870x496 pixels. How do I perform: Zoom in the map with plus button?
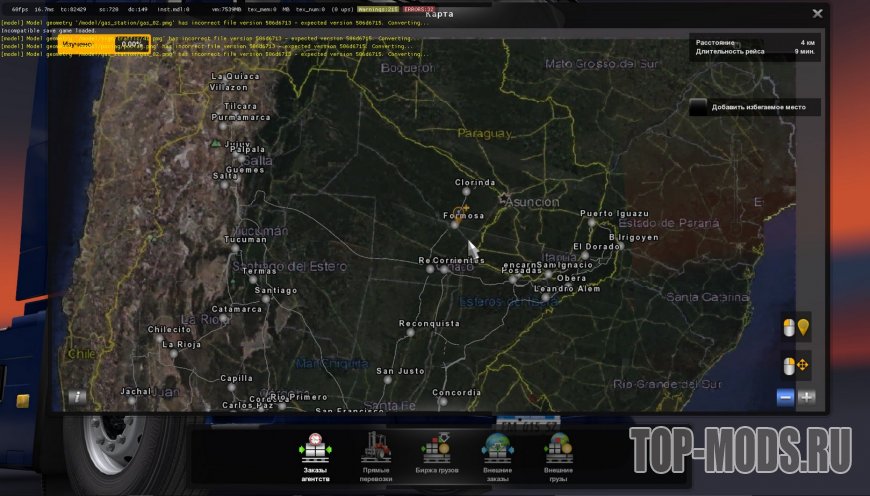point(807,397)
